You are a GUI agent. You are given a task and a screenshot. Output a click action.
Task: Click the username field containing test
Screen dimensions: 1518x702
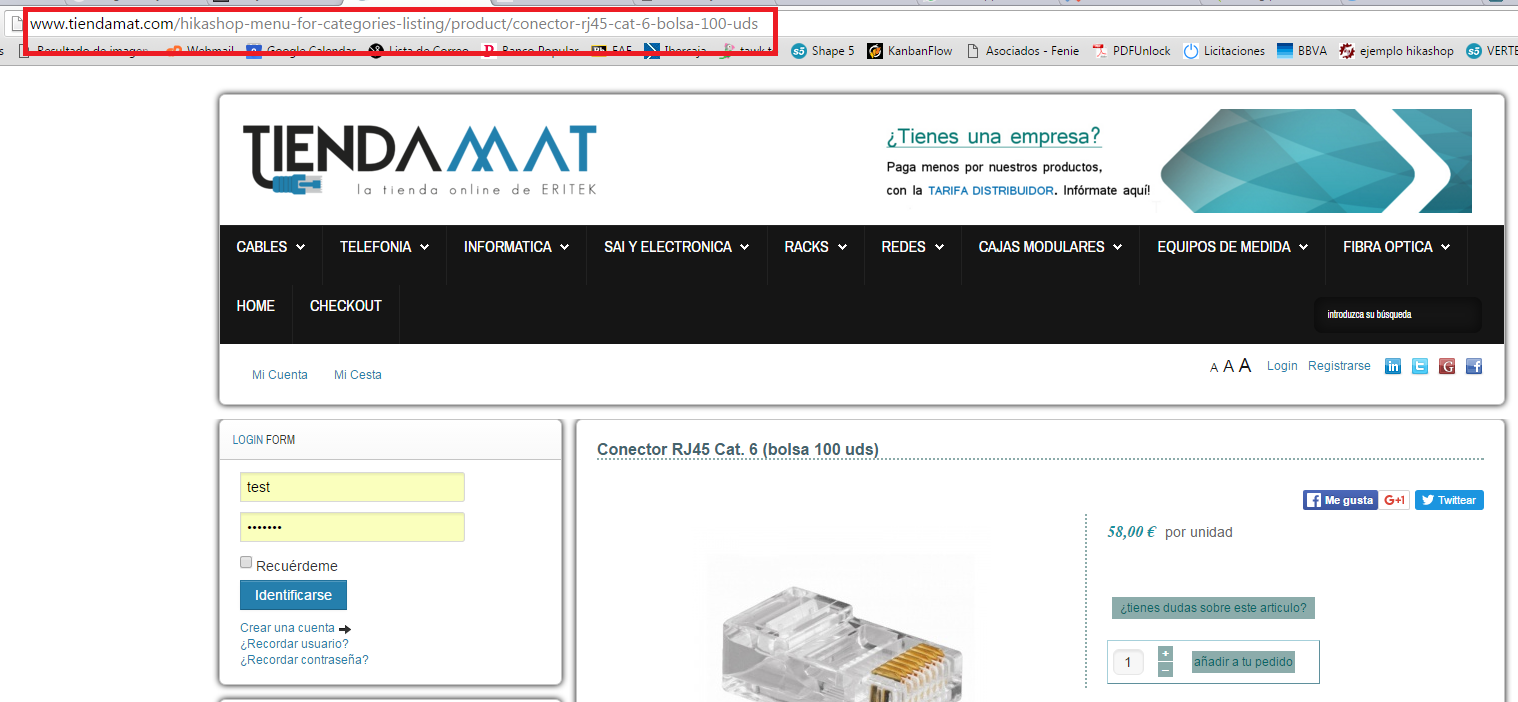[x=352, y=487]
